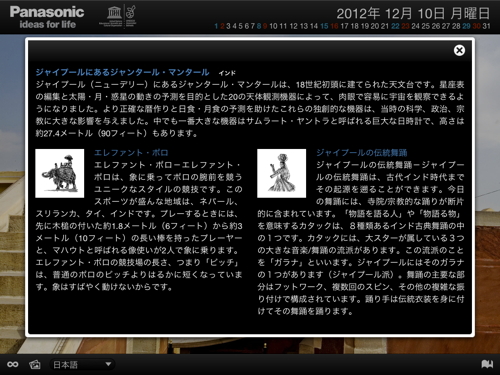Select day 8 in the calendar strip
Image resolution: width=500 pixels, height=375 pixels.
[x=259, y=26]
